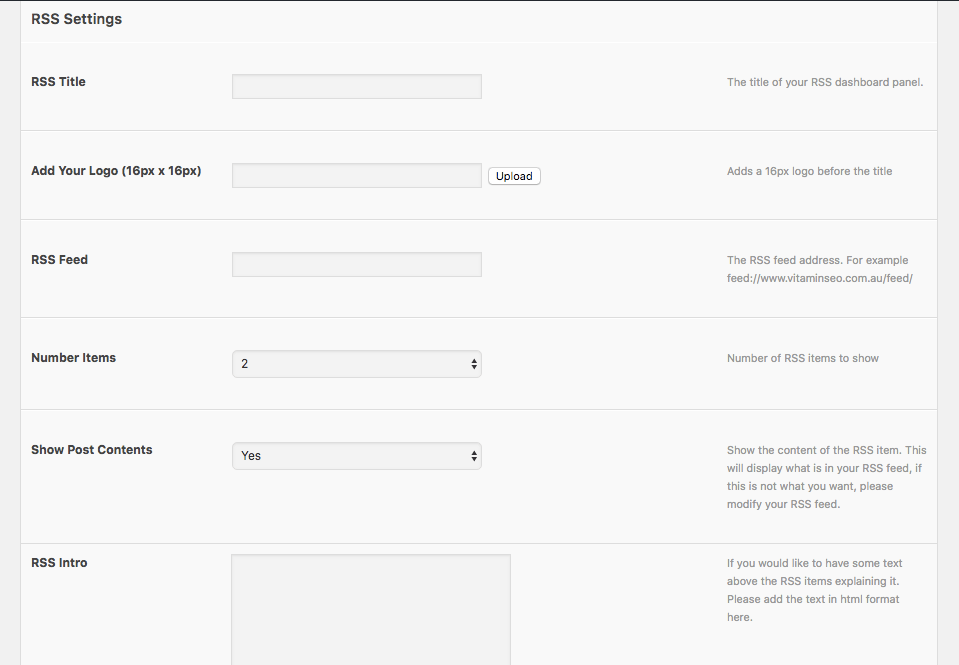Expand the Show Post Contents dropdown
This screenshot has height=665, width=959.
point(356,456)
